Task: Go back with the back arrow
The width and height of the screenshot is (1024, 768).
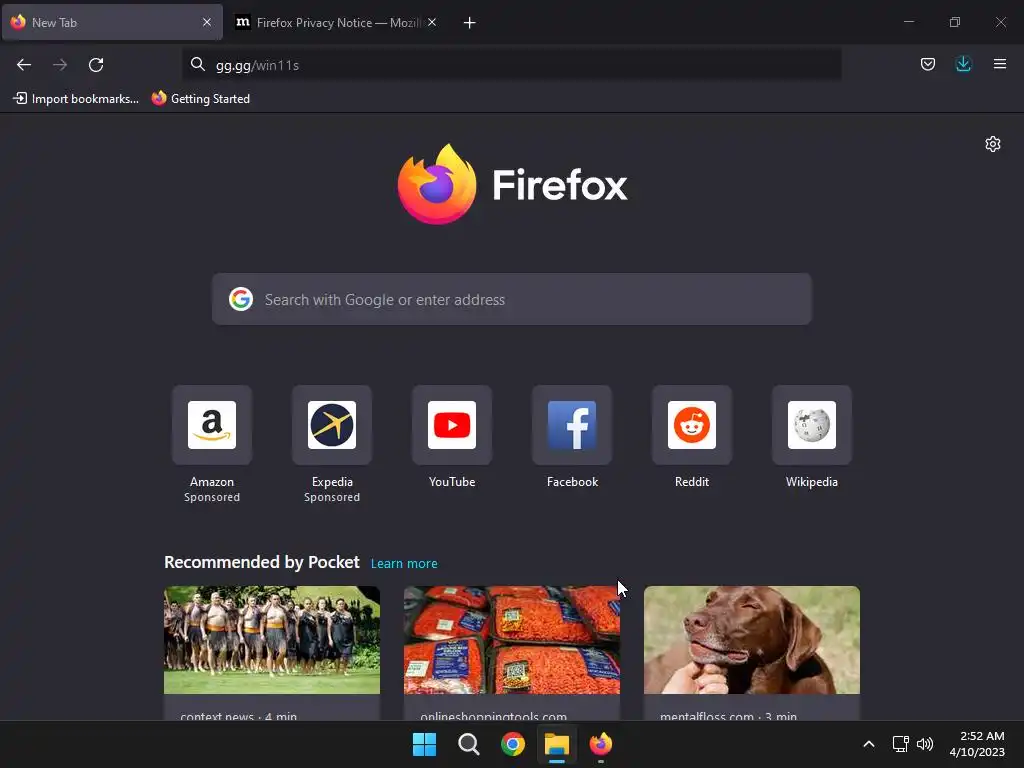Action: point(24,65)
